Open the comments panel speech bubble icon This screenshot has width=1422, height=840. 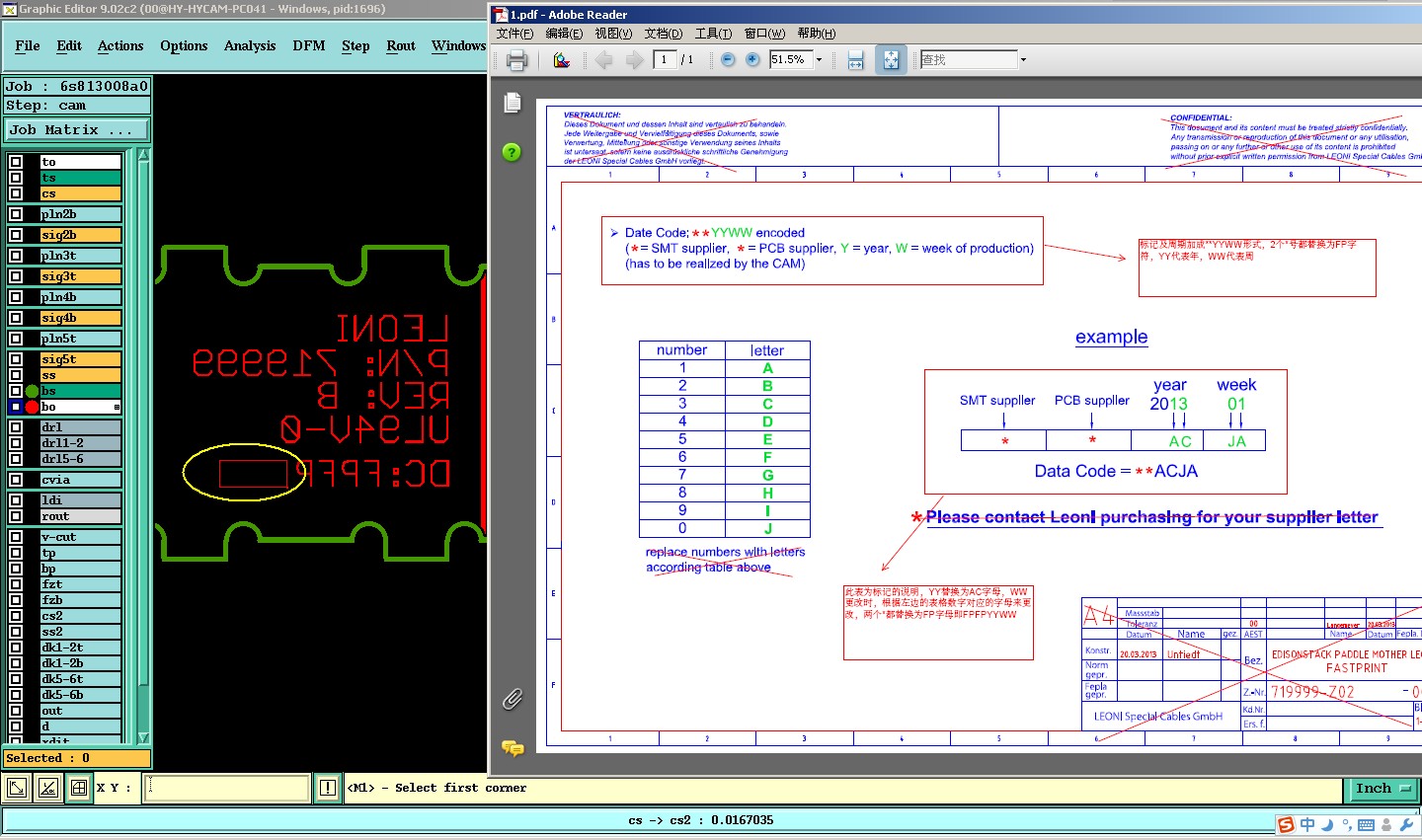click(x=512, y=748)
